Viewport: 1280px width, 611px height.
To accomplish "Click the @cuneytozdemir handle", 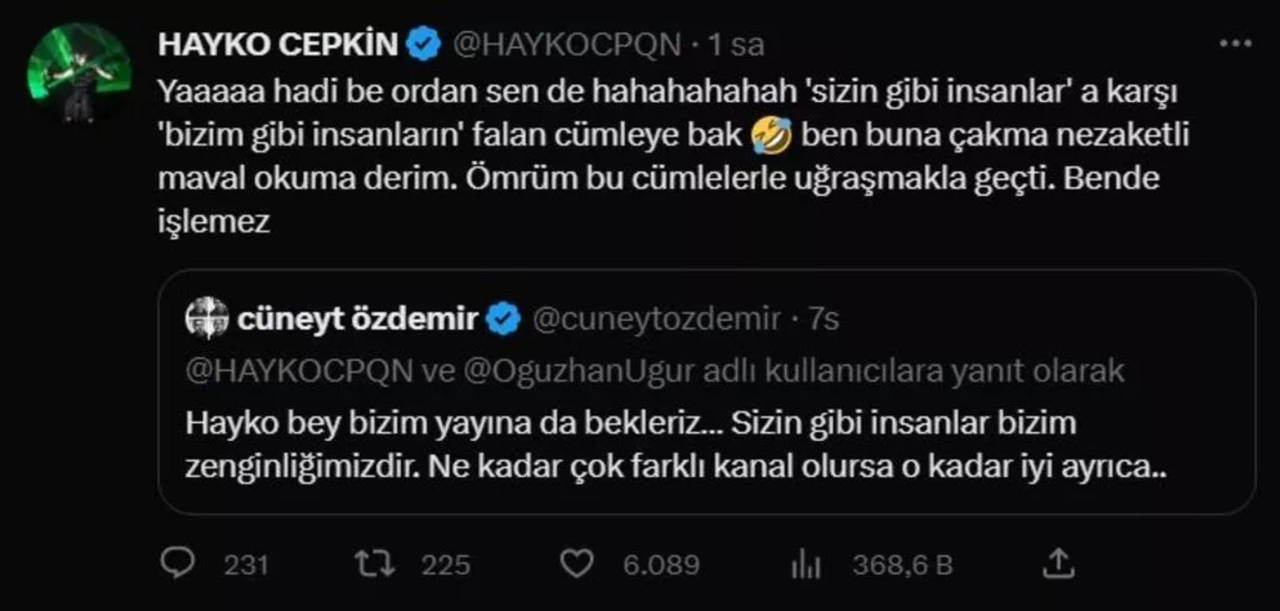I will click(656, 319).
